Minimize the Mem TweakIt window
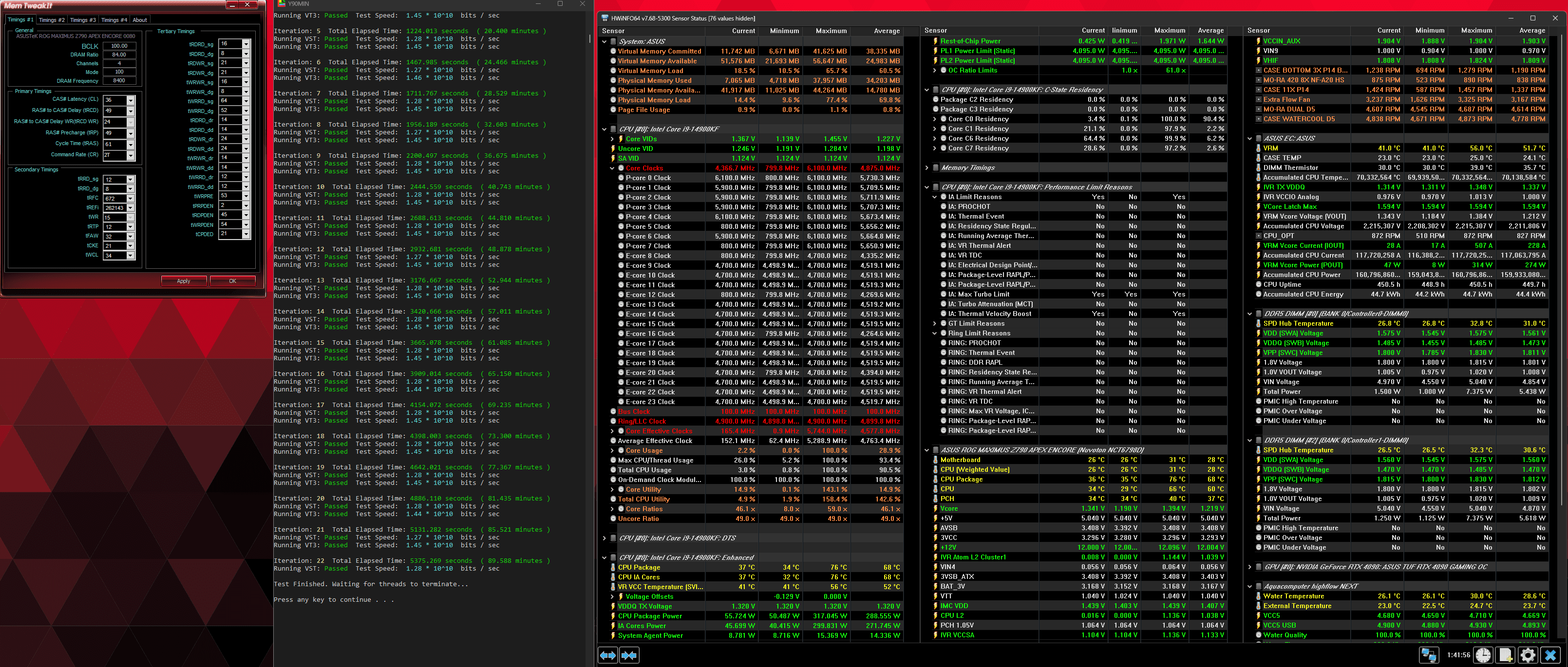 coord(232,5)
